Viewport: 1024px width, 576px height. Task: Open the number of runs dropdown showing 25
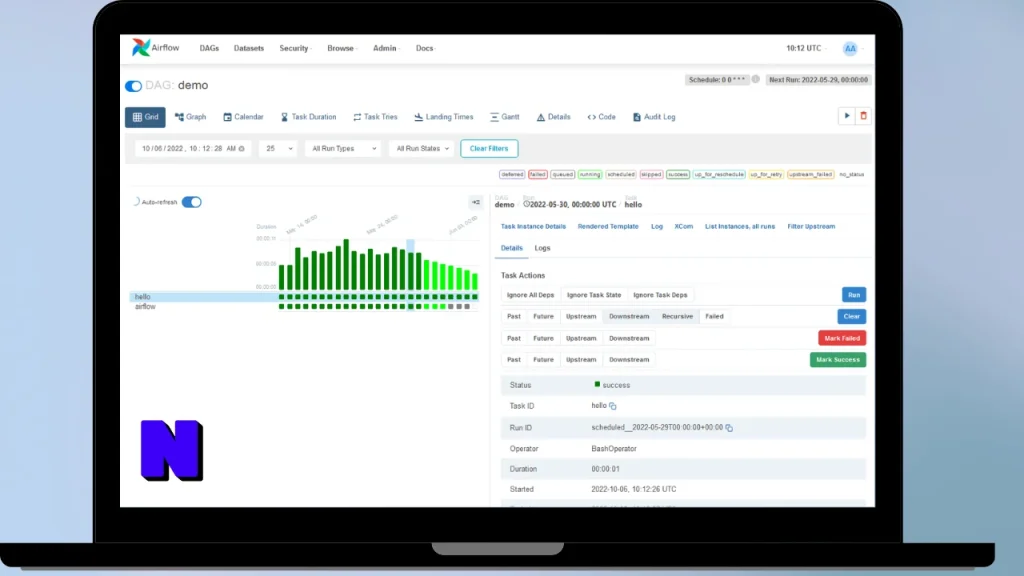pos(279,148)
